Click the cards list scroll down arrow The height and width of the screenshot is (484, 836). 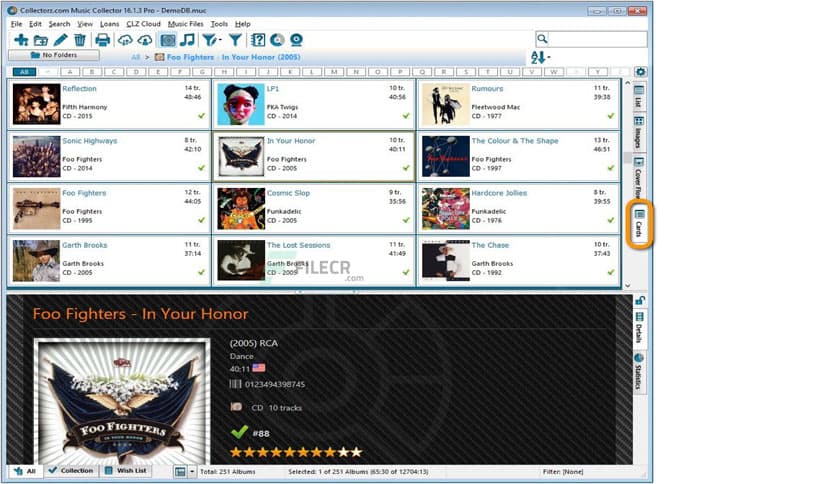(628, 285)
